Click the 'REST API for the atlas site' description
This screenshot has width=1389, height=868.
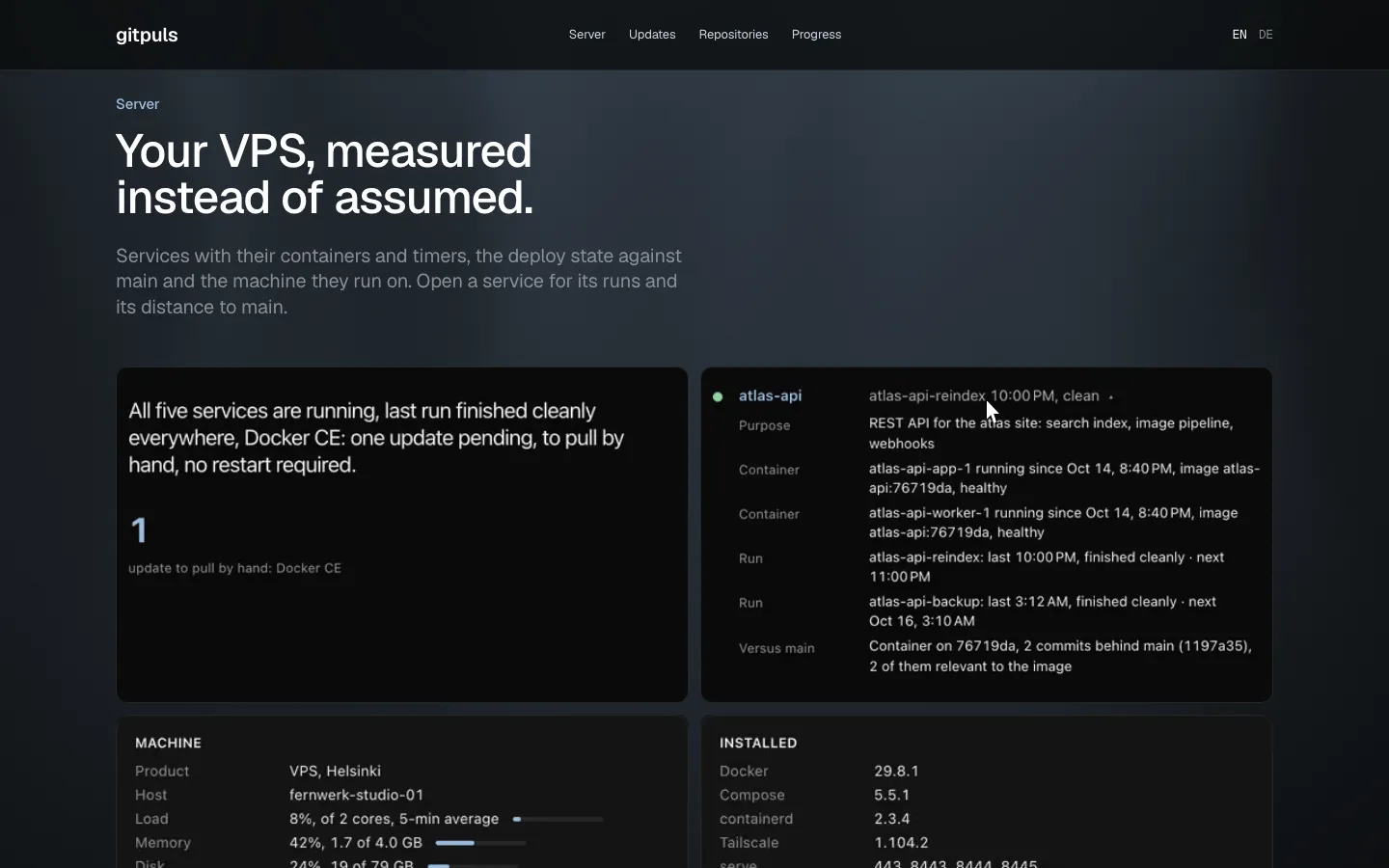coord(1051,433)
